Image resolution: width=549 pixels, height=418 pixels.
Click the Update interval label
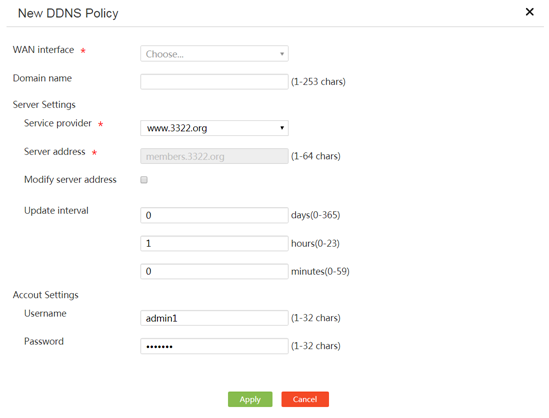click(56, 210)
